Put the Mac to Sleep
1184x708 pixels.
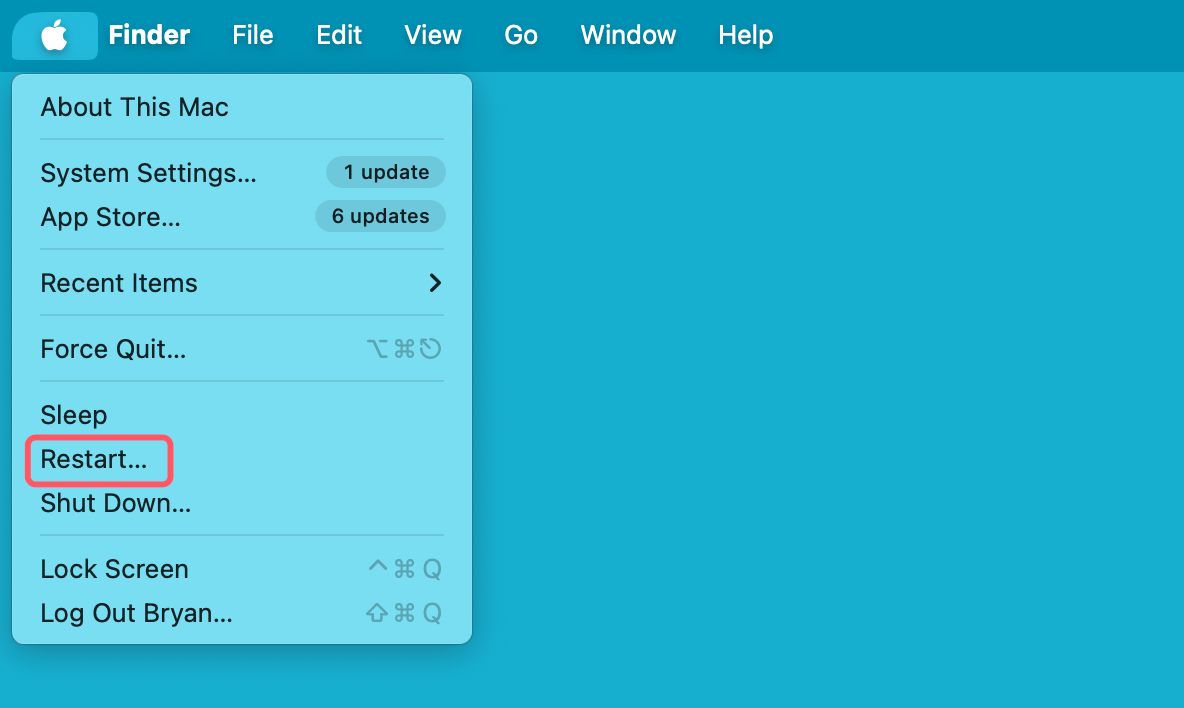(73, 415)
